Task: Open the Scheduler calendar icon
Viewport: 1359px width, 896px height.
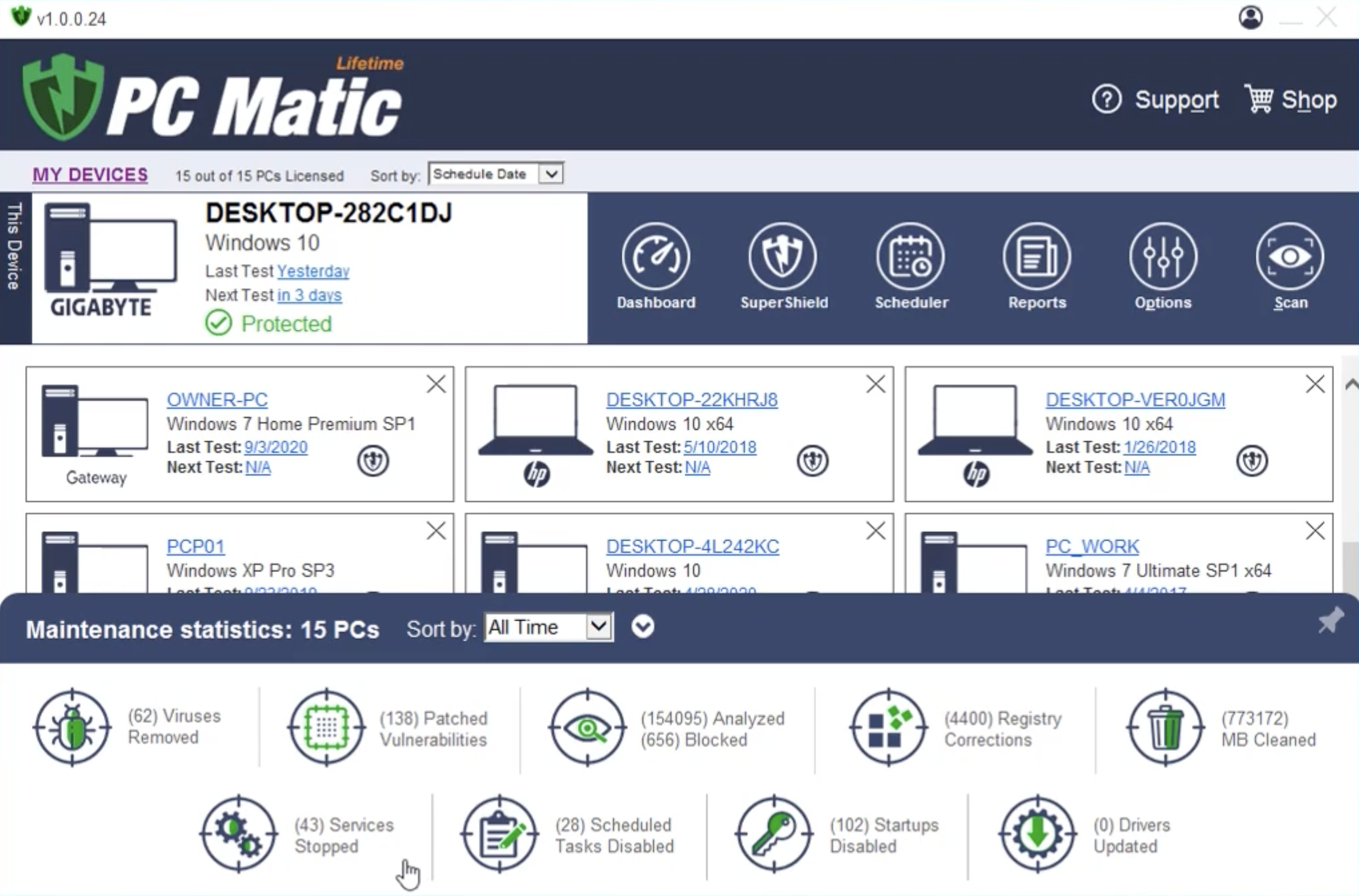Action: pyautogui.click(x=910, y=257)
